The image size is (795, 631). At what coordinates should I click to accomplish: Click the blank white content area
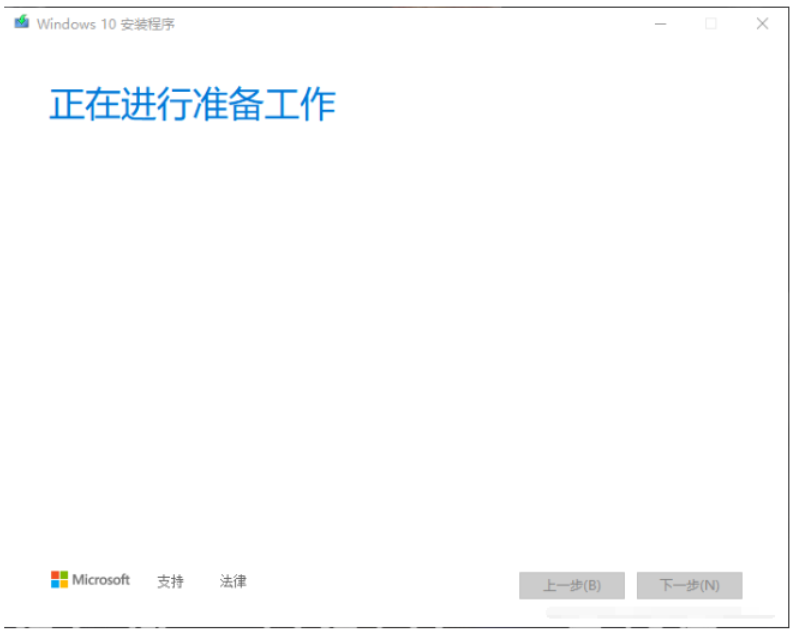395,329
